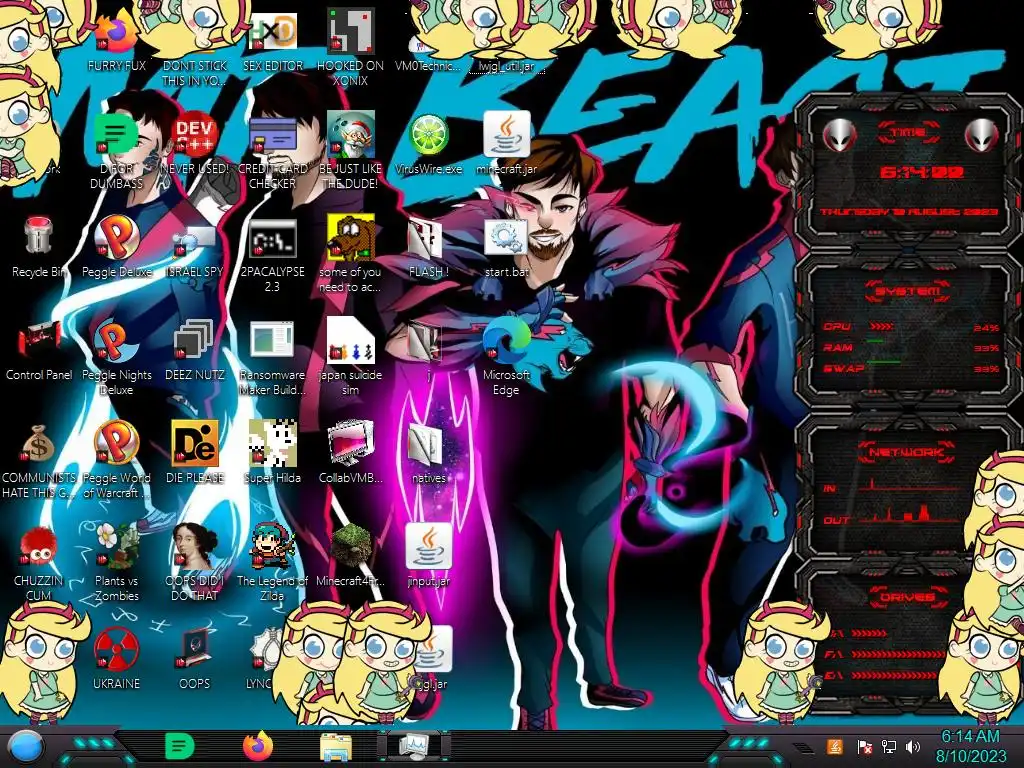Viewport: 1024px width, 768px height.
Task: Open the network tray icon
Action: [889, 747]
